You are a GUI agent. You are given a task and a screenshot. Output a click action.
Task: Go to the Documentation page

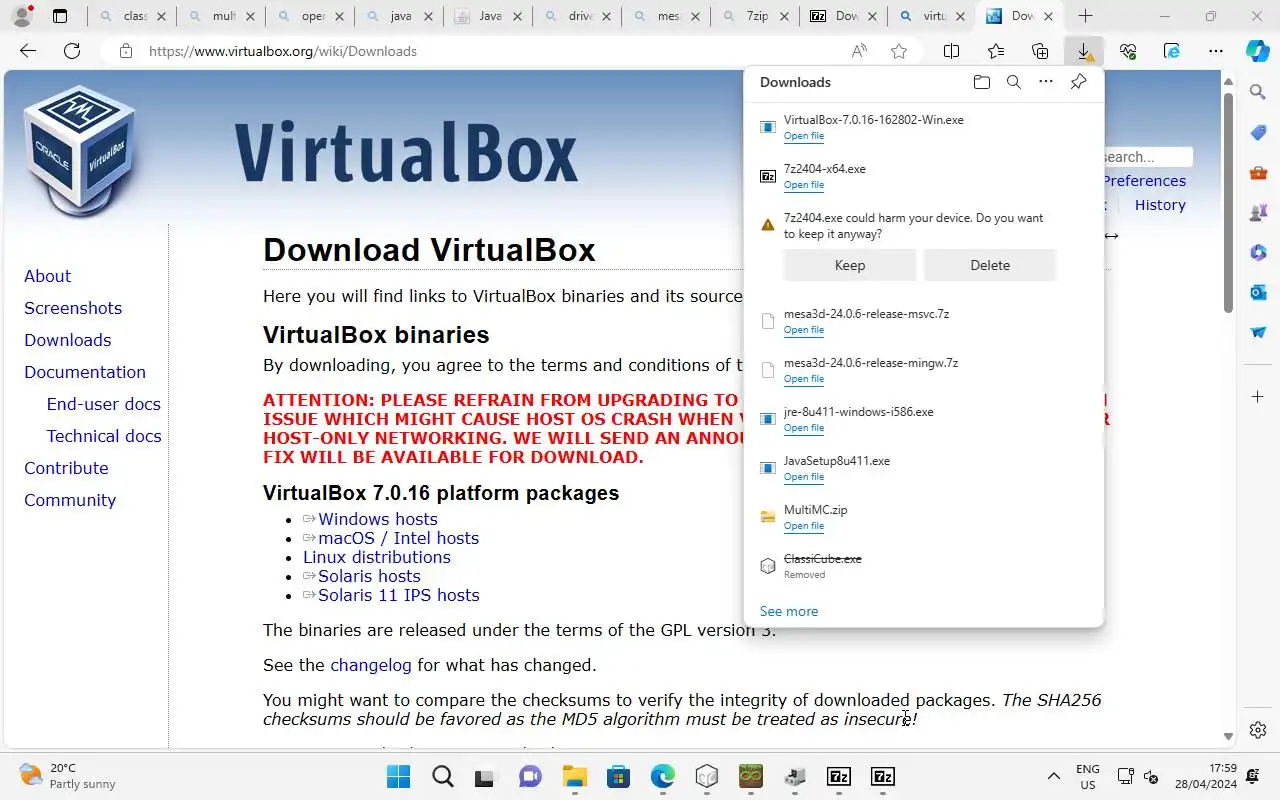(85, 372)
